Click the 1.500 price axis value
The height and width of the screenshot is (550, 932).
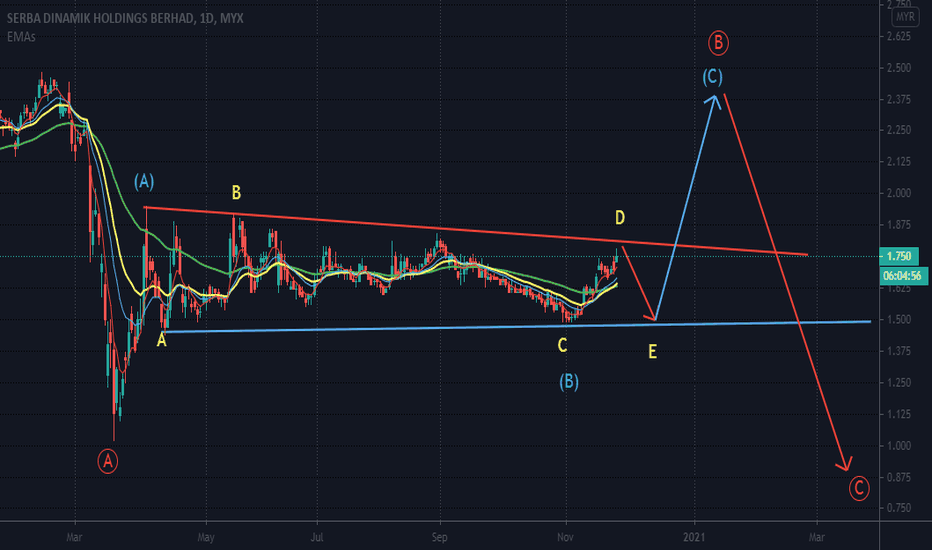[x=898, y=319]
